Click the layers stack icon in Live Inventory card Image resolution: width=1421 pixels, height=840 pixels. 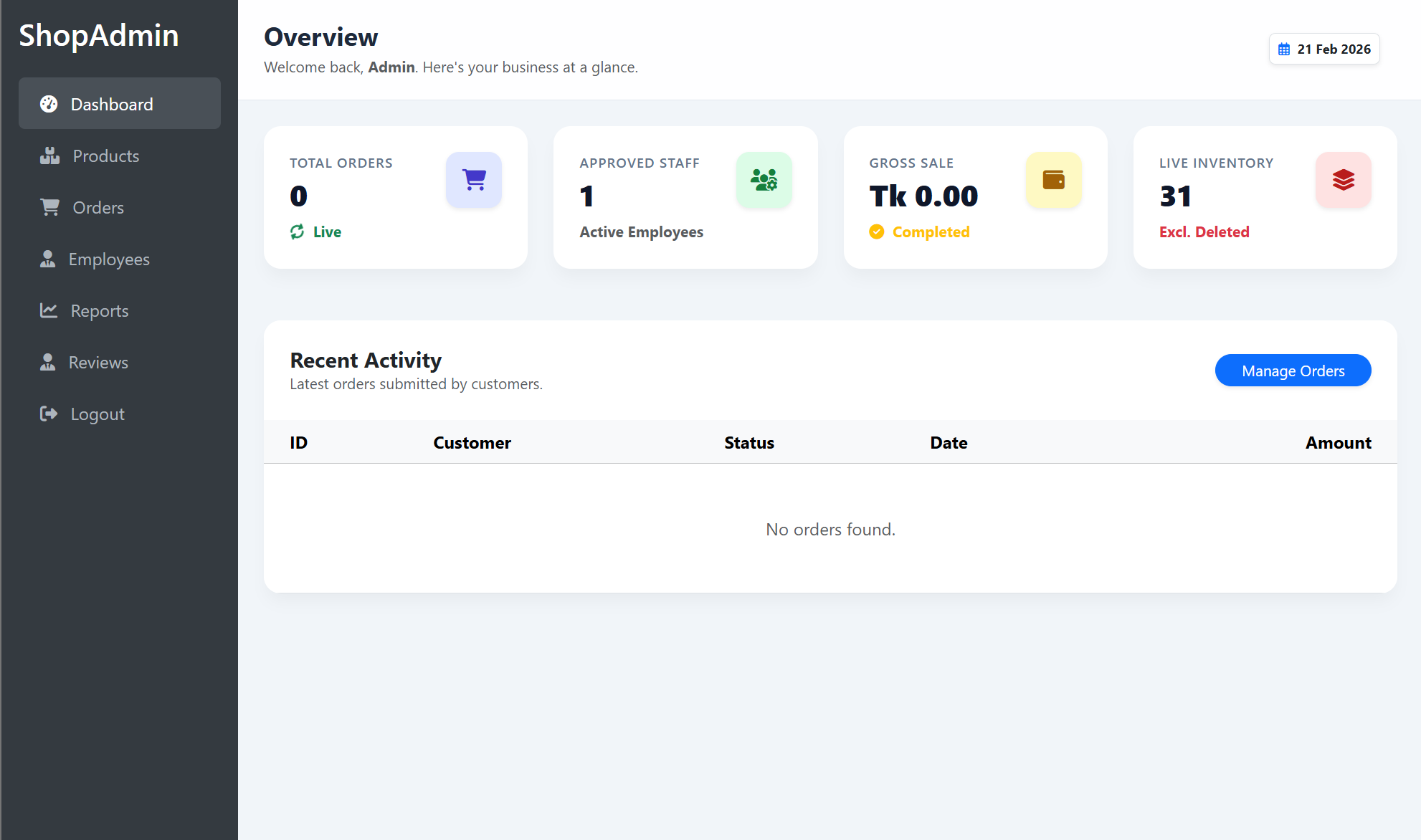point(1343,179)
